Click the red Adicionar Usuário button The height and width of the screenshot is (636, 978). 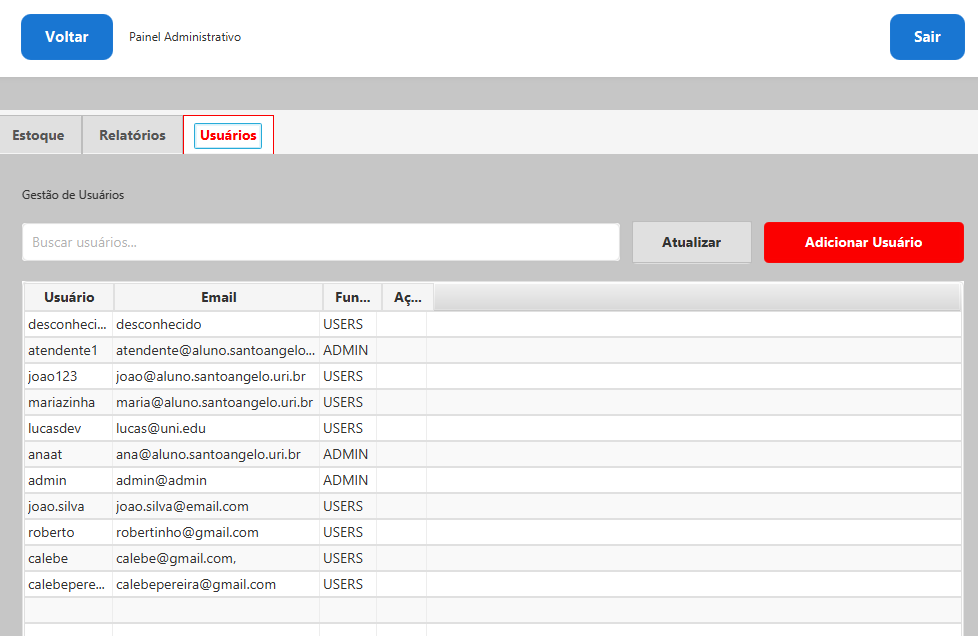pos(863,242)
